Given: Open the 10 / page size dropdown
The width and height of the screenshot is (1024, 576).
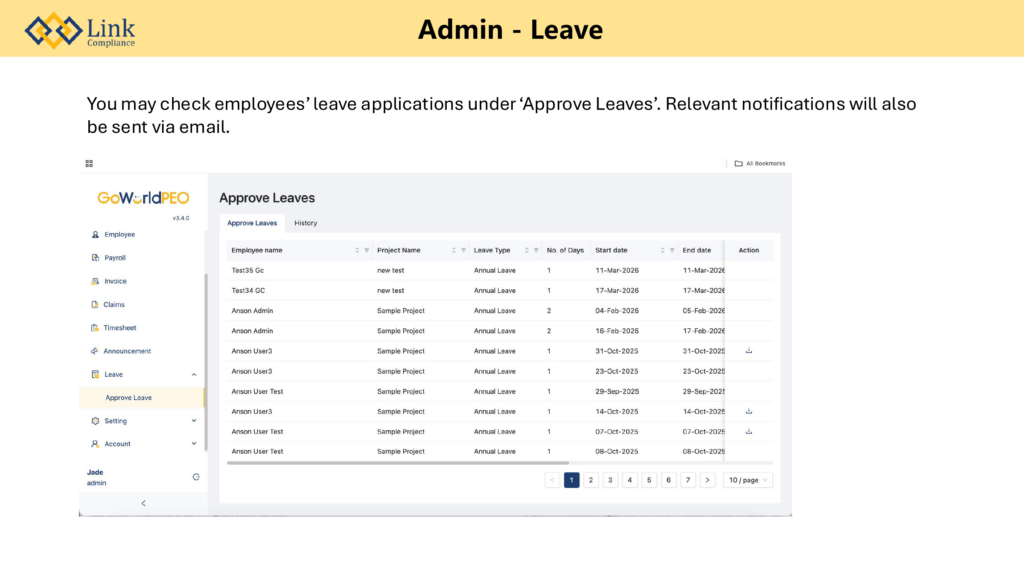Looking at the screenshot, I should [748, 480].
